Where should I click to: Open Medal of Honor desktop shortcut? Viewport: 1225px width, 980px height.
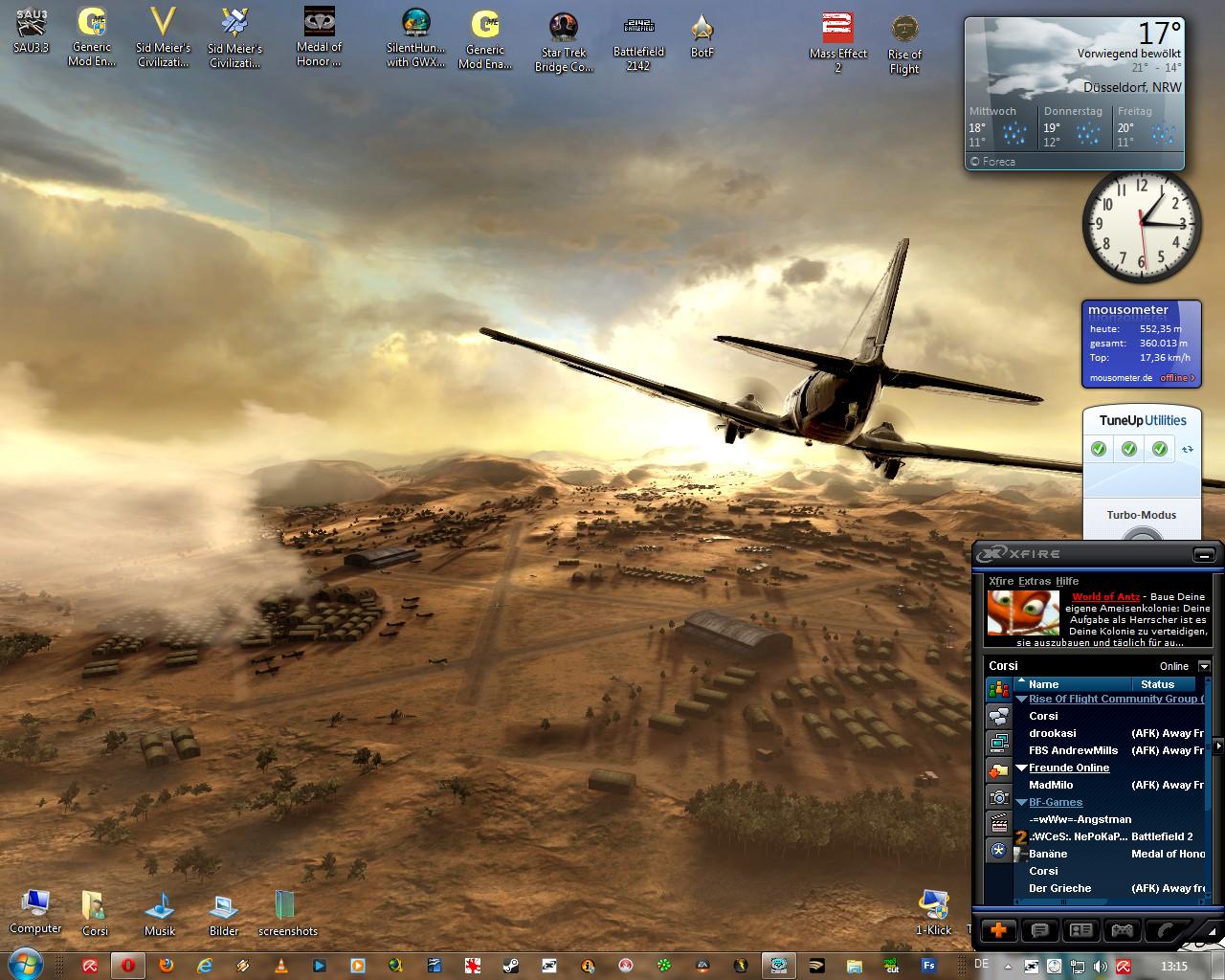point(319,37)
